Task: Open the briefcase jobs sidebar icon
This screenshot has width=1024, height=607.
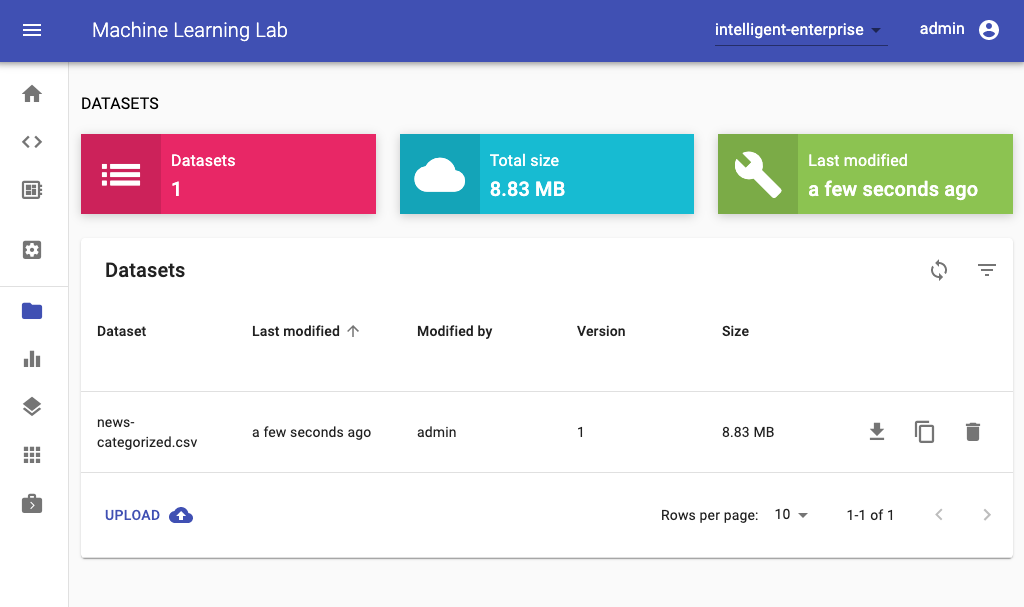Action: [x=32, y=504]
